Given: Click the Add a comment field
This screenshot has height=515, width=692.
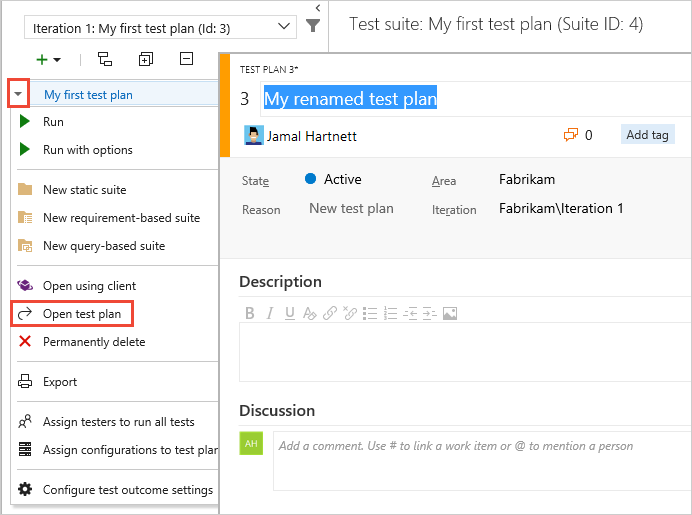Looking at the screenshot, I should [x=480, y=446].
